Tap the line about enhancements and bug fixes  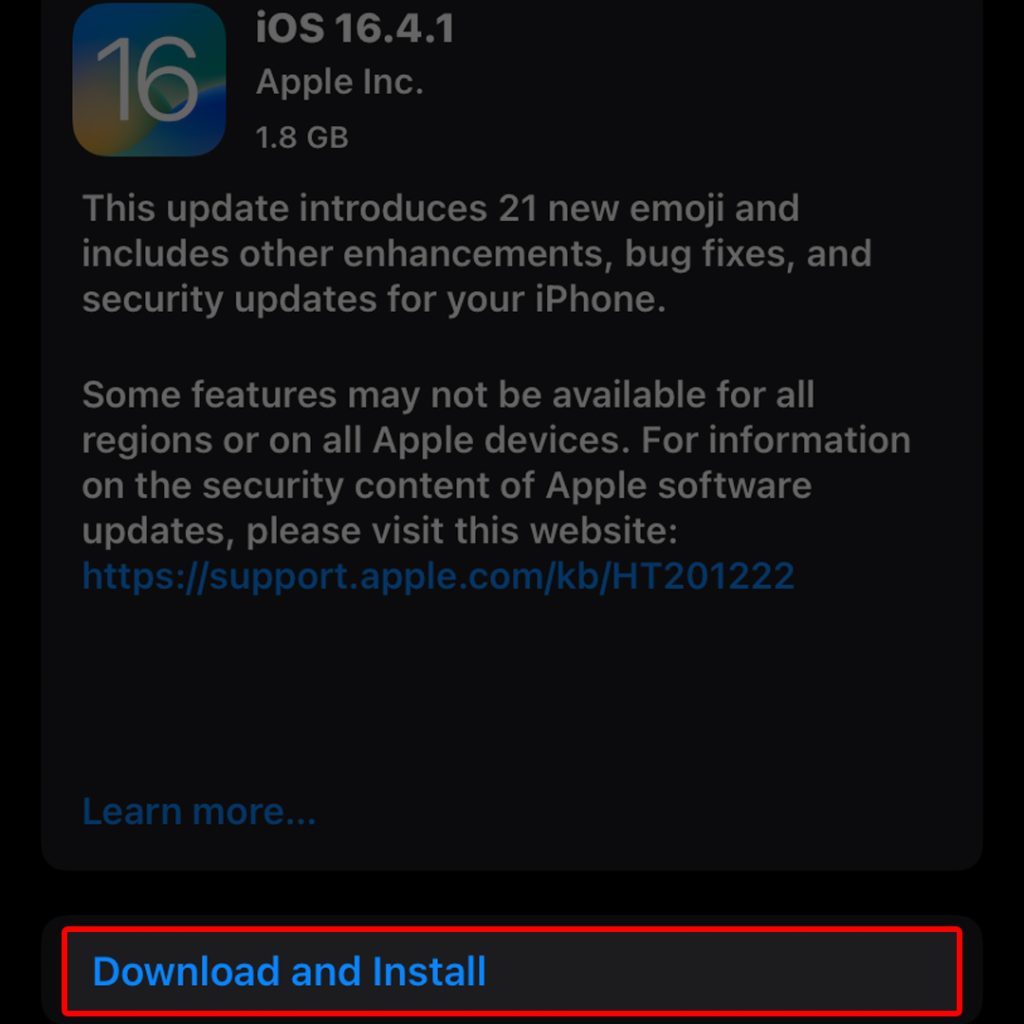(x=477, y=254)
